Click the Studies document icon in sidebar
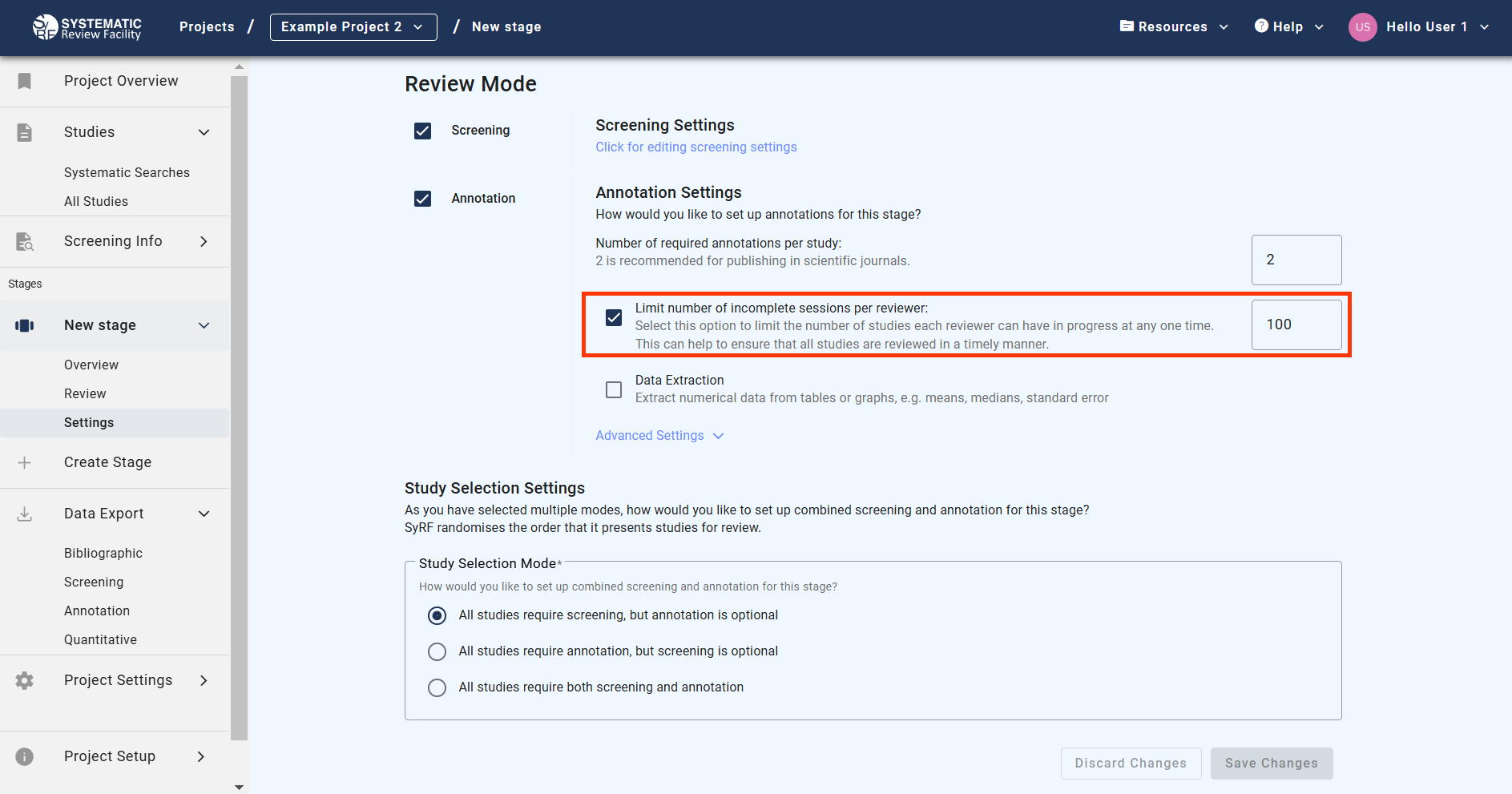 point(25,132)
